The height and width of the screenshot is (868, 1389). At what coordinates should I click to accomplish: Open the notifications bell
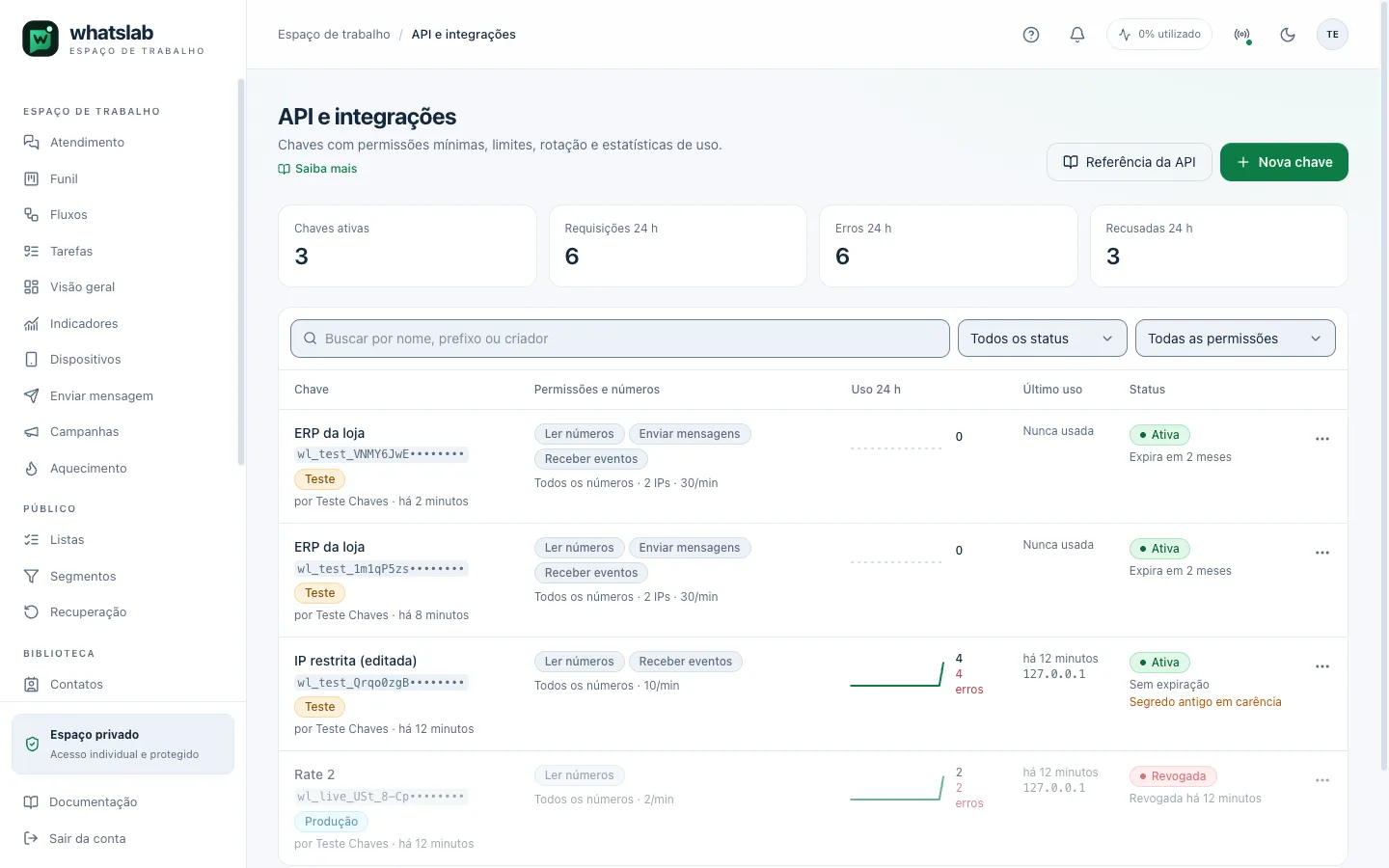point(1077,35)
